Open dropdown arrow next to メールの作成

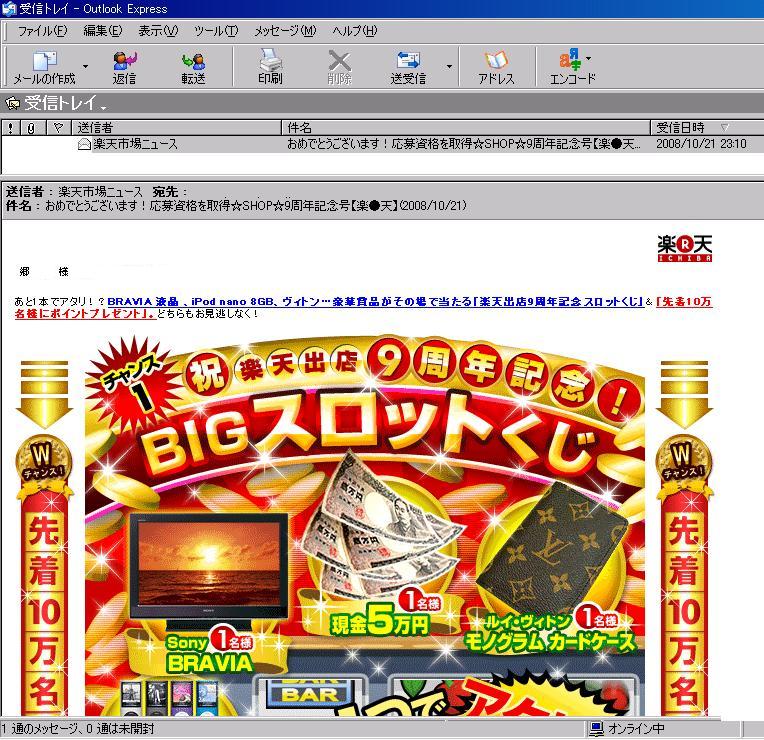click(x=85, y=67)
